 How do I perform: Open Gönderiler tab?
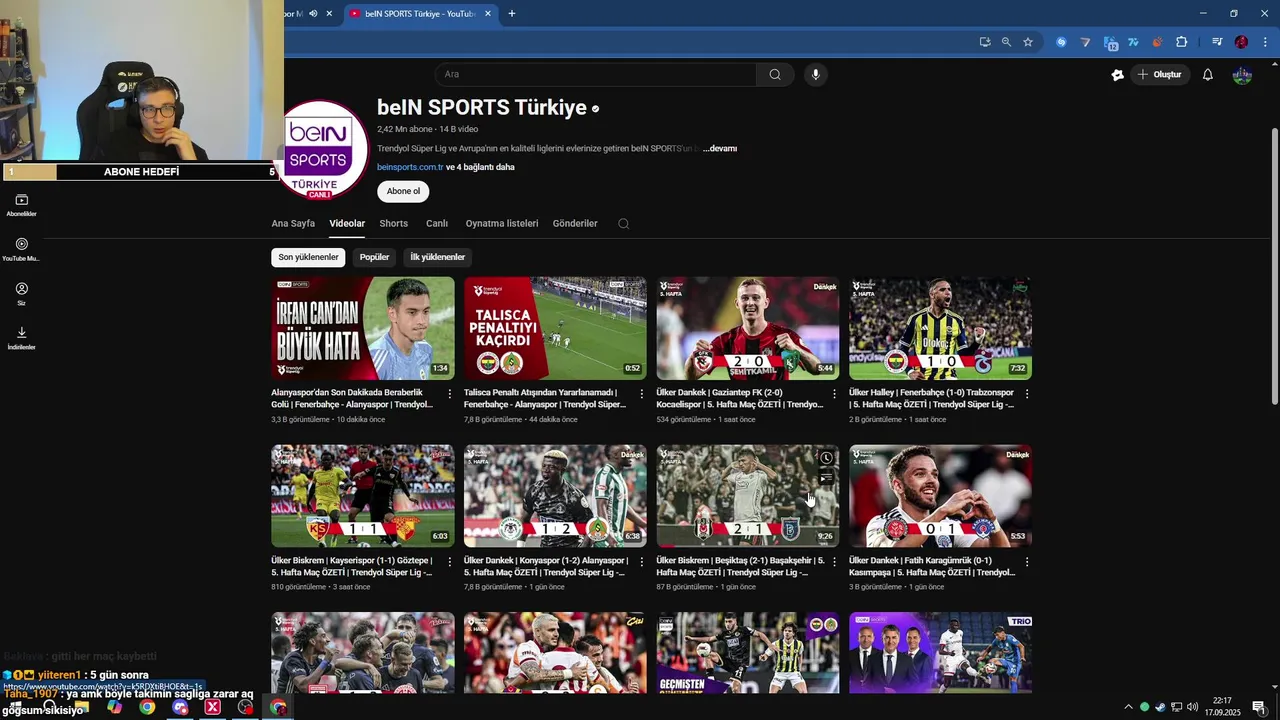[x=575, y=224]
